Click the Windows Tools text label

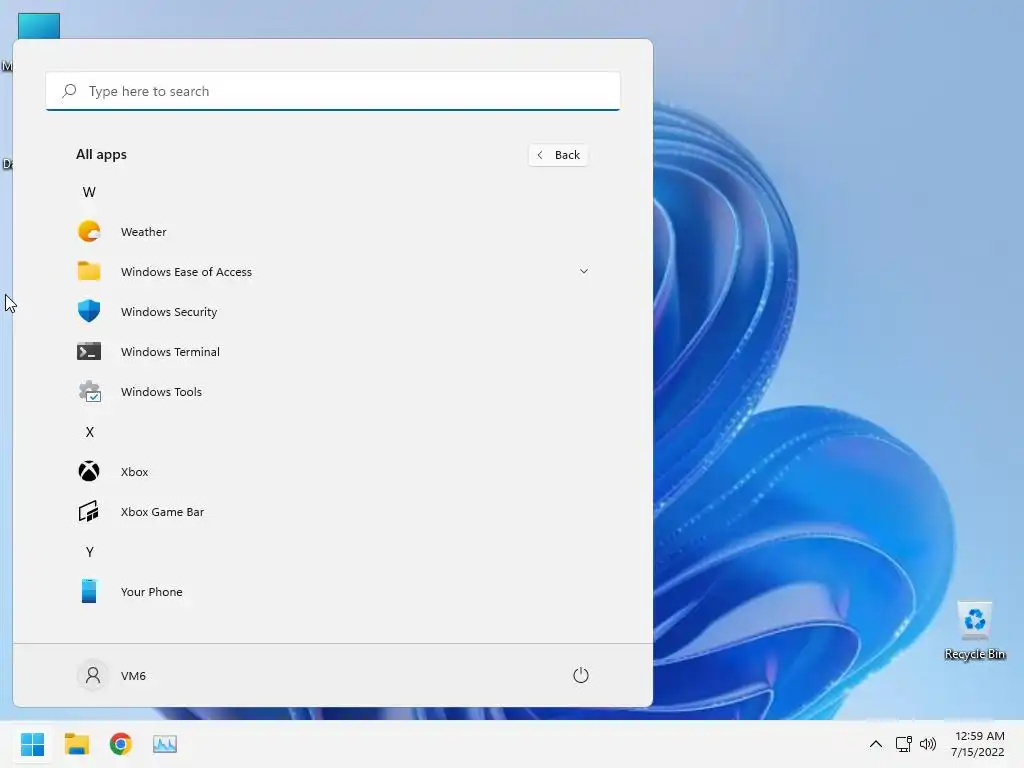click(x=161, y=392)
